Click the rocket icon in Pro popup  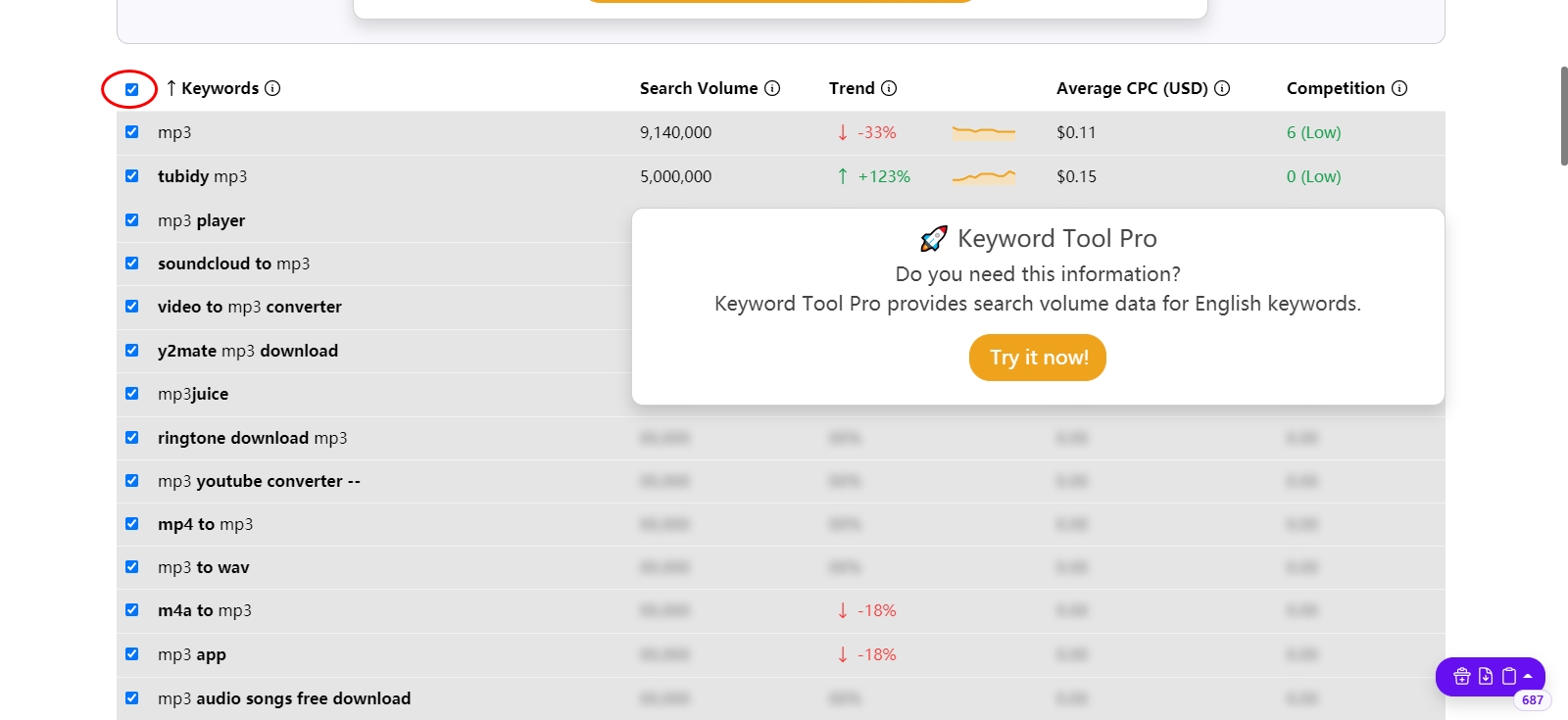click(x=934, y=238)
